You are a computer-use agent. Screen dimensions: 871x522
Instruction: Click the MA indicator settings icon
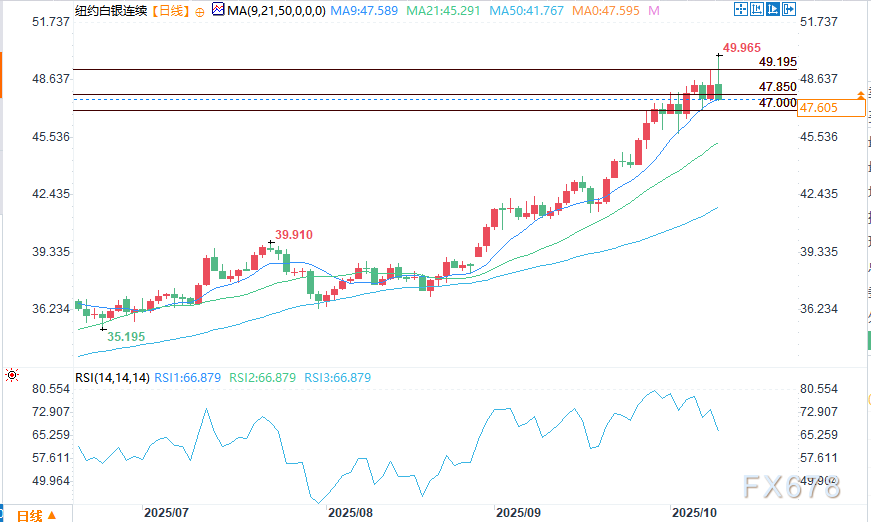click(x=217, y=10)
